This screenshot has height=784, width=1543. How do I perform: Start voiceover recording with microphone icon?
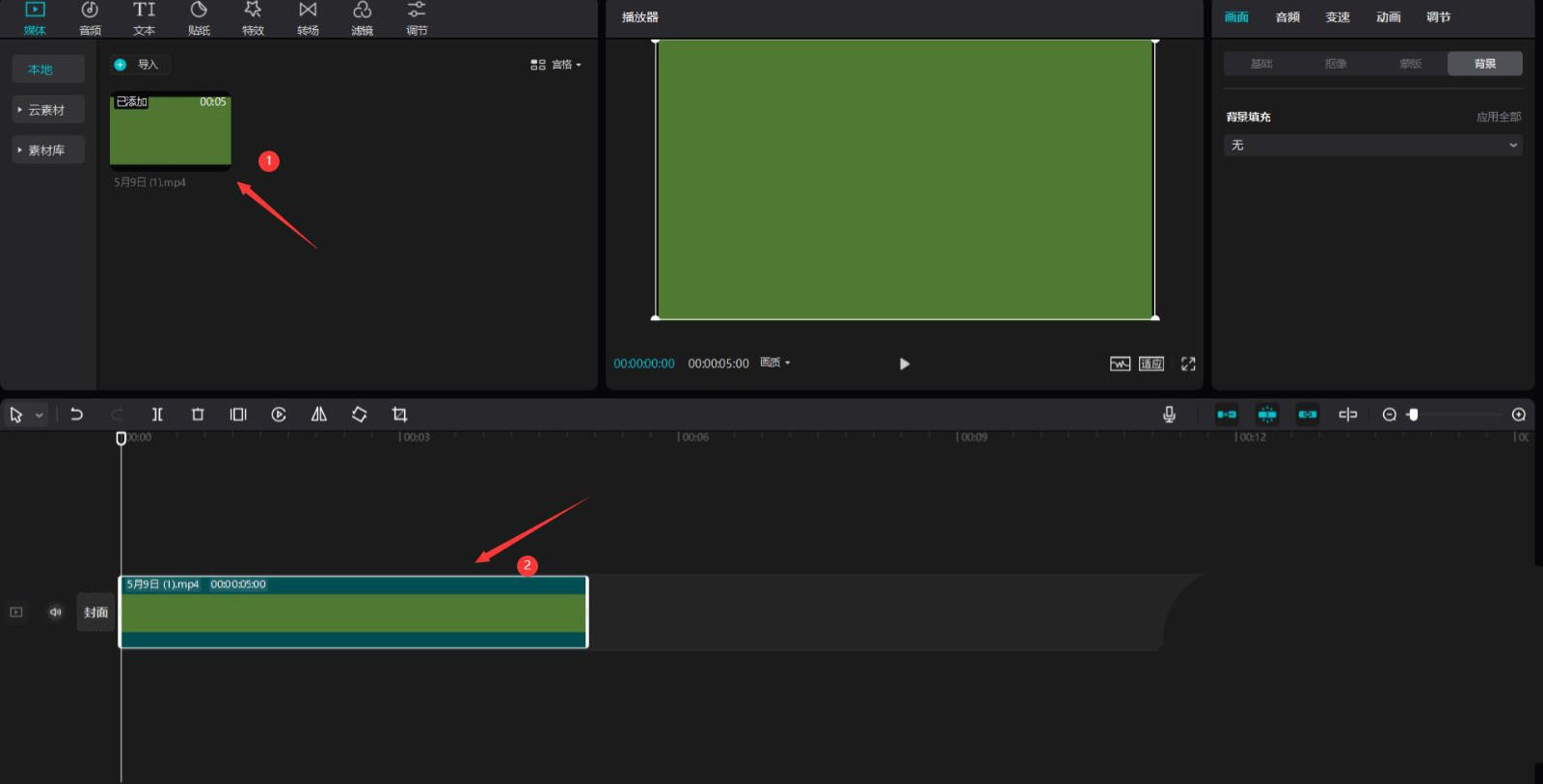pos(1169,415)
